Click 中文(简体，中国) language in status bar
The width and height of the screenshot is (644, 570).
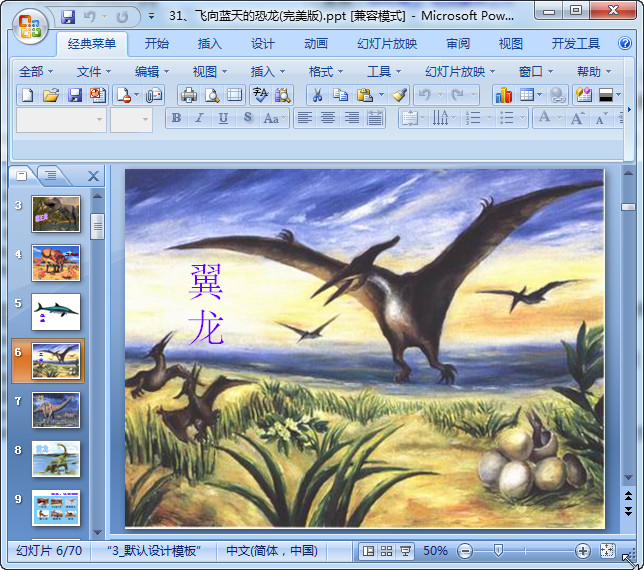coord(272,551)
